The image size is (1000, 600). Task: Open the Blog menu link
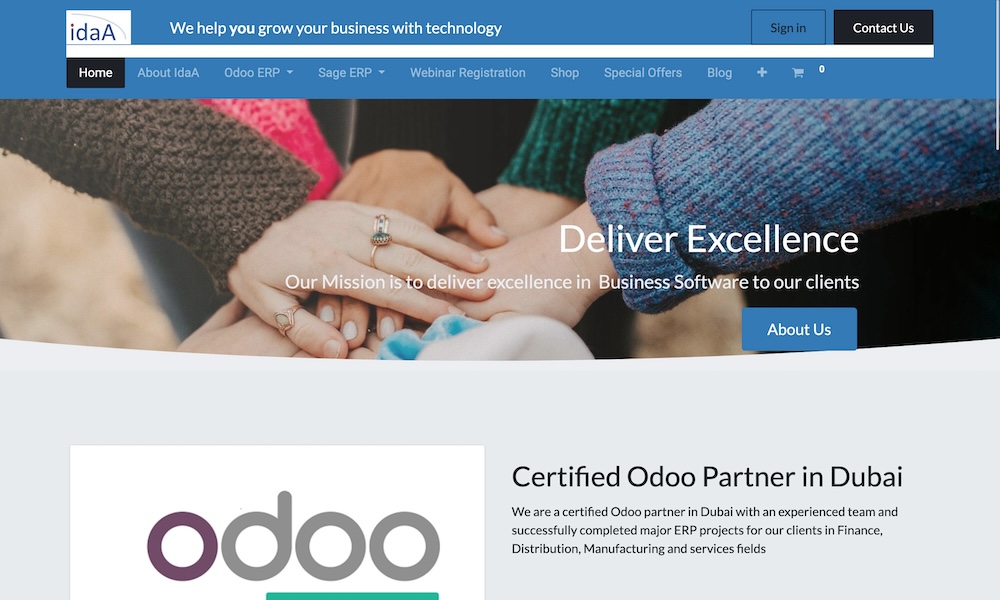click(x=719, y=73)
